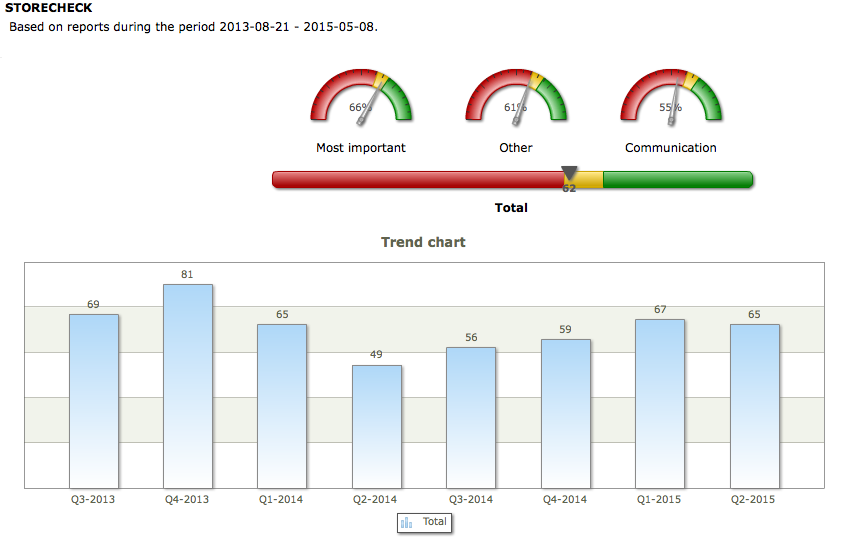Click the Other gauge dial
This screenshot has width=856, height=553.
pos(516,98)
